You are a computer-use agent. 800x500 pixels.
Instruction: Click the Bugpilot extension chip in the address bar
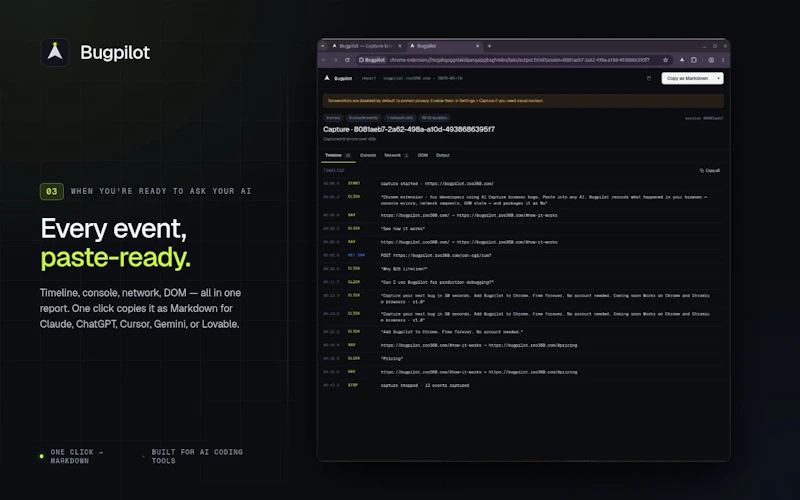372,60
